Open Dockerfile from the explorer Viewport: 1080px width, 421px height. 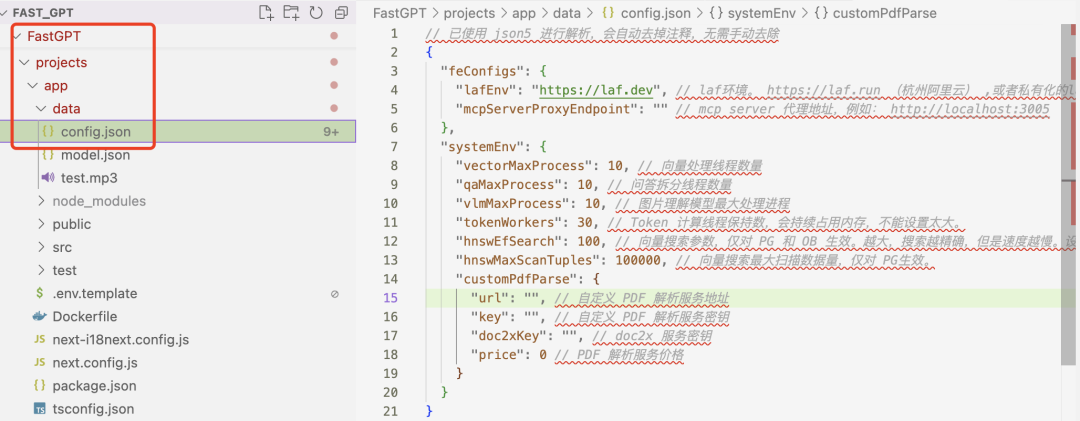coord(85,316)
